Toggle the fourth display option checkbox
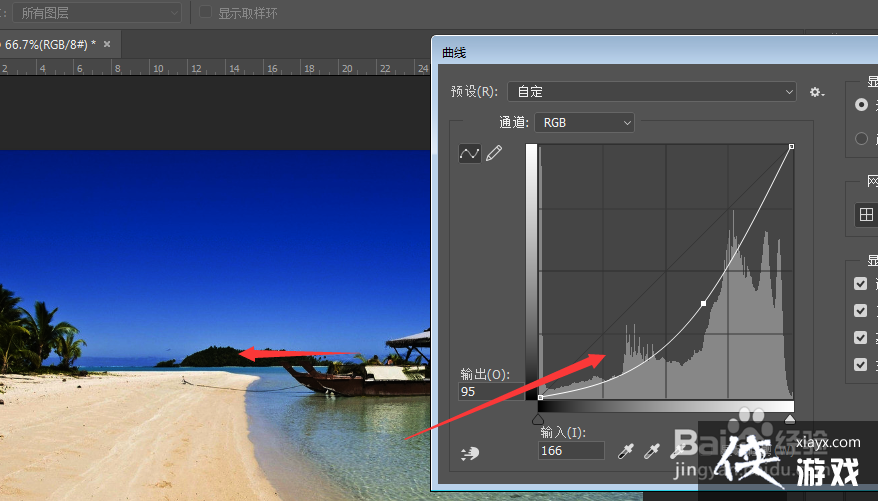This screenshot has height=501, width=878. coord(860,365)
